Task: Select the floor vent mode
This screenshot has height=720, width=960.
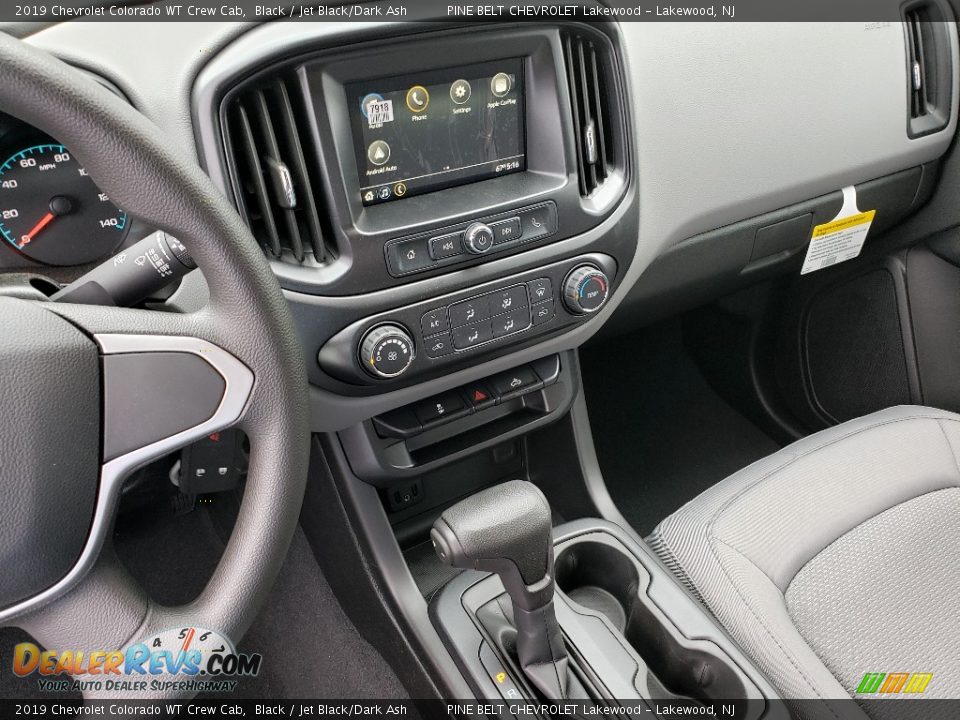Action: tap(472, 337)
